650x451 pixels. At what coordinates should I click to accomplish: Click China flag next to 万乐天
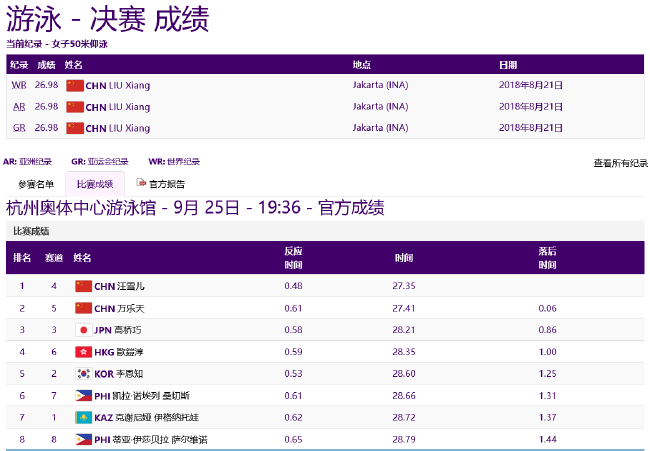(83, 308)
